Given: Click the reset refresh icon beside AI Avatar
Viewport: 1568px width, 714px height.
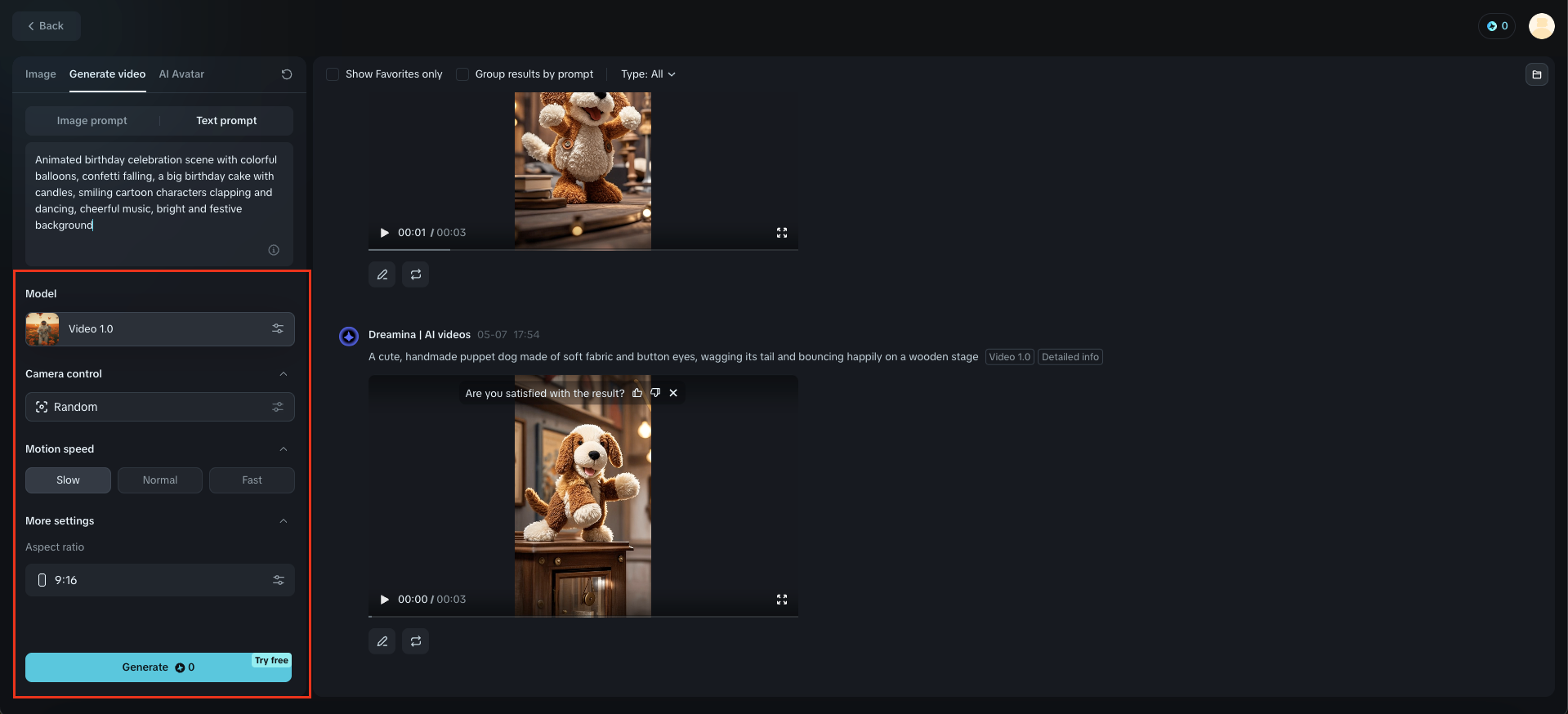Looking at the screenshot, I should click(287, 74).
